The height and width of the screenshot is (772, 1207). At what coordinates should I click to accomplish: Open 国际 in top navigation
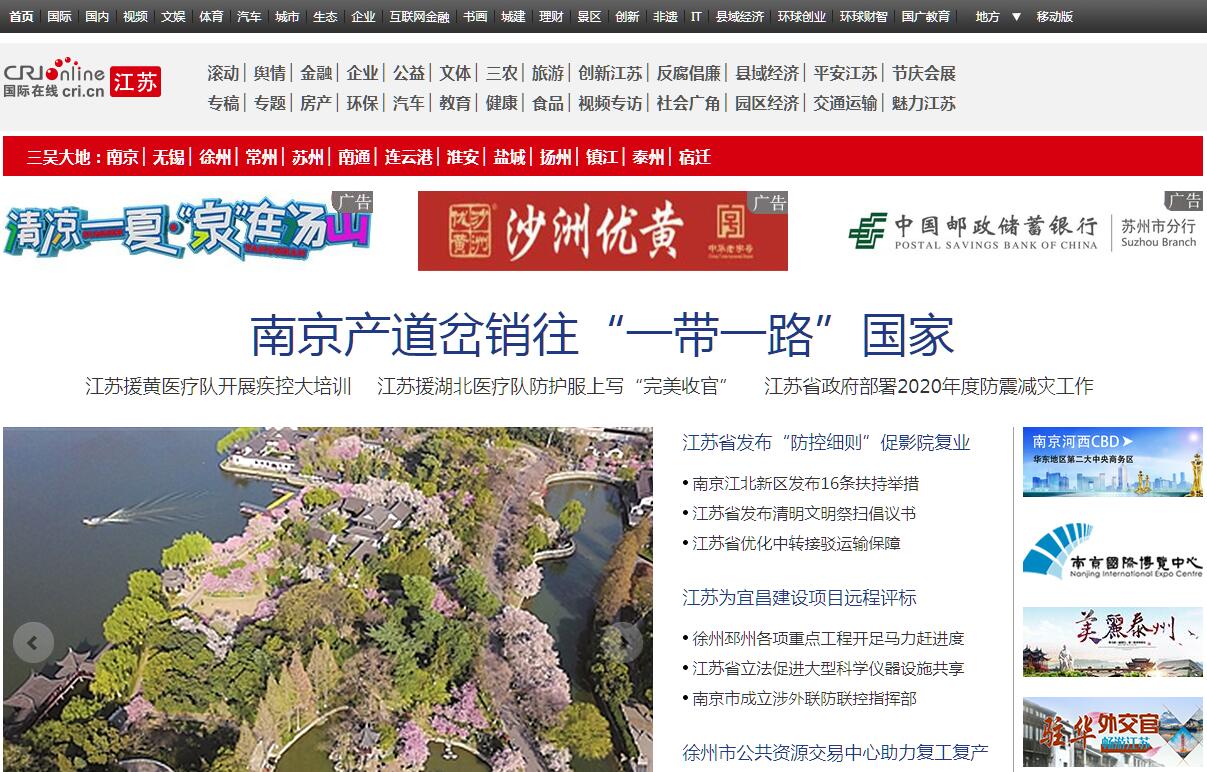59,17
